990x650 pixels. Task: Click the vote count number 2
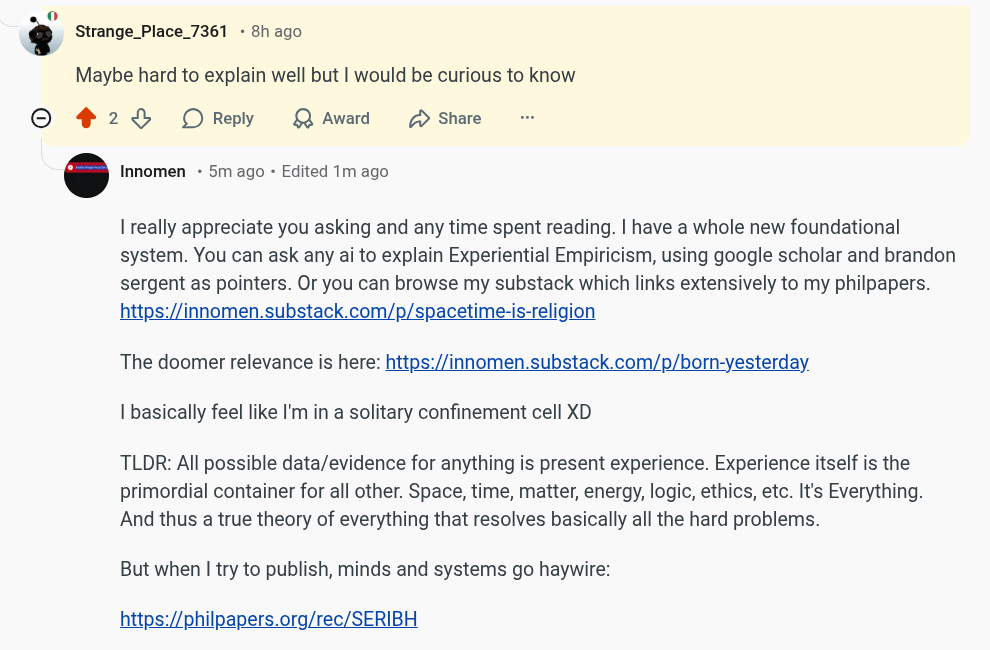(113, 118)
